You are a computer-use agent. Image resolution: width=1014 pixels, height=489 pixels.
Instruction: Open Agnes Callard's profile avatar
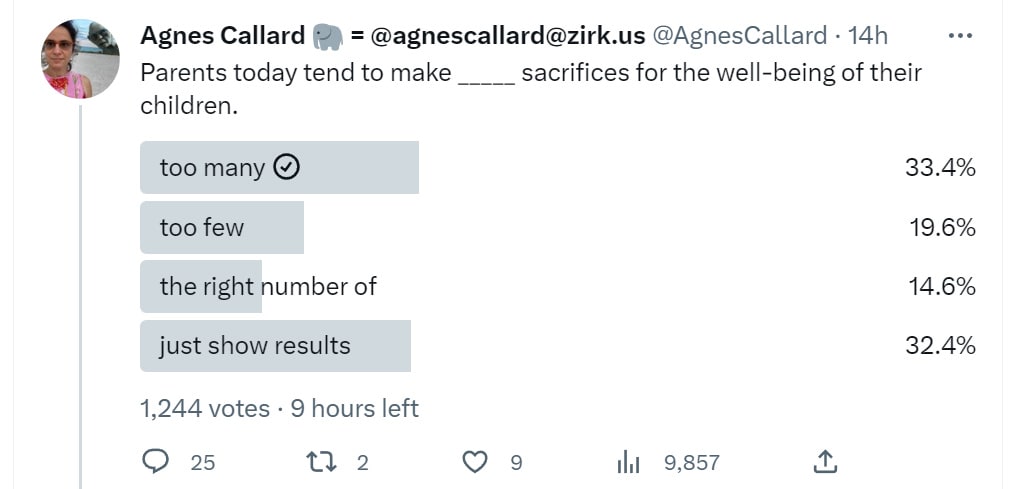click(x=80, y=58)
